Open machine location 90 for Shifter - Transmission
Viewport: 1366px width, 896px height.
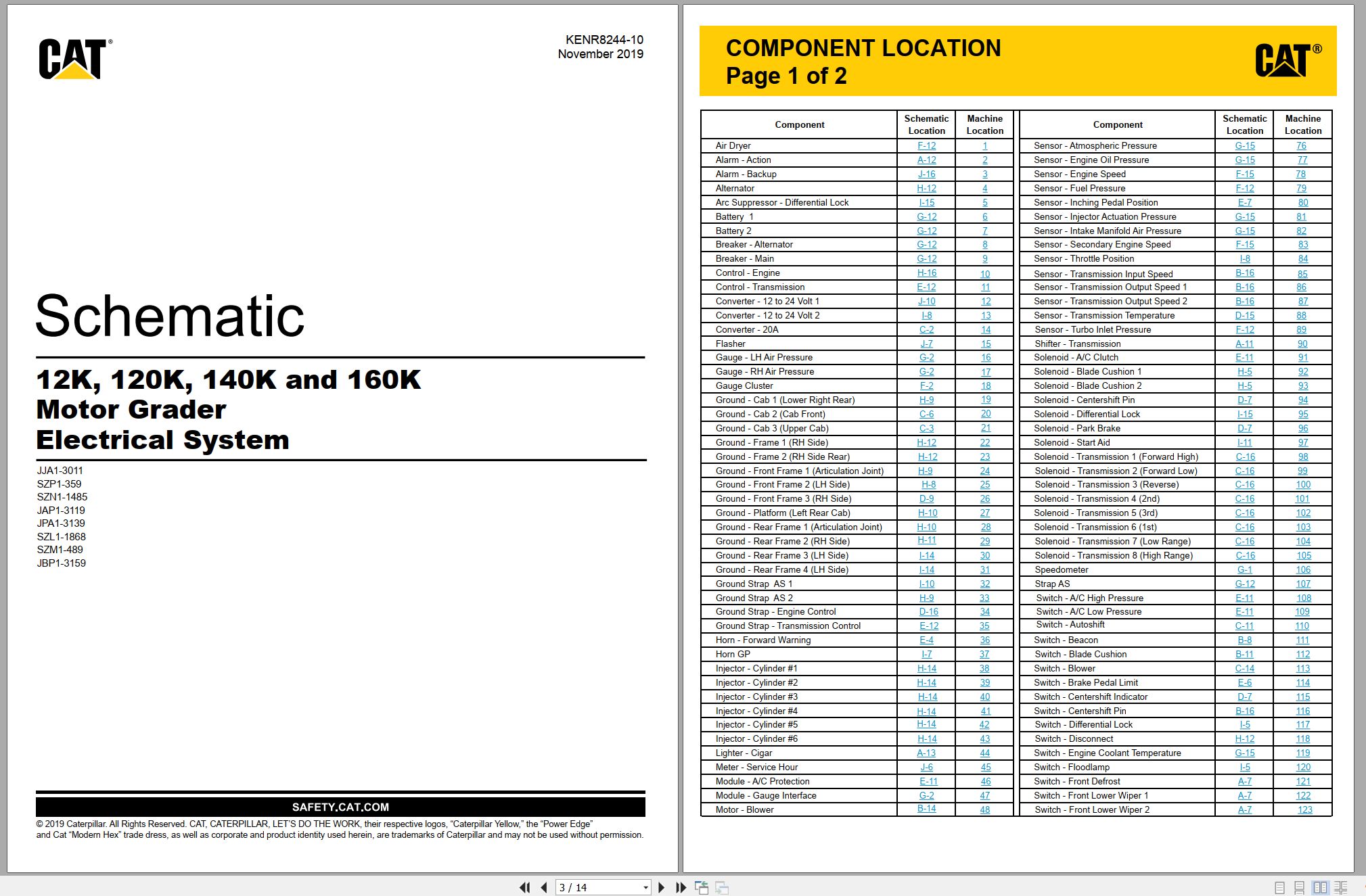tap(1302, 344)
